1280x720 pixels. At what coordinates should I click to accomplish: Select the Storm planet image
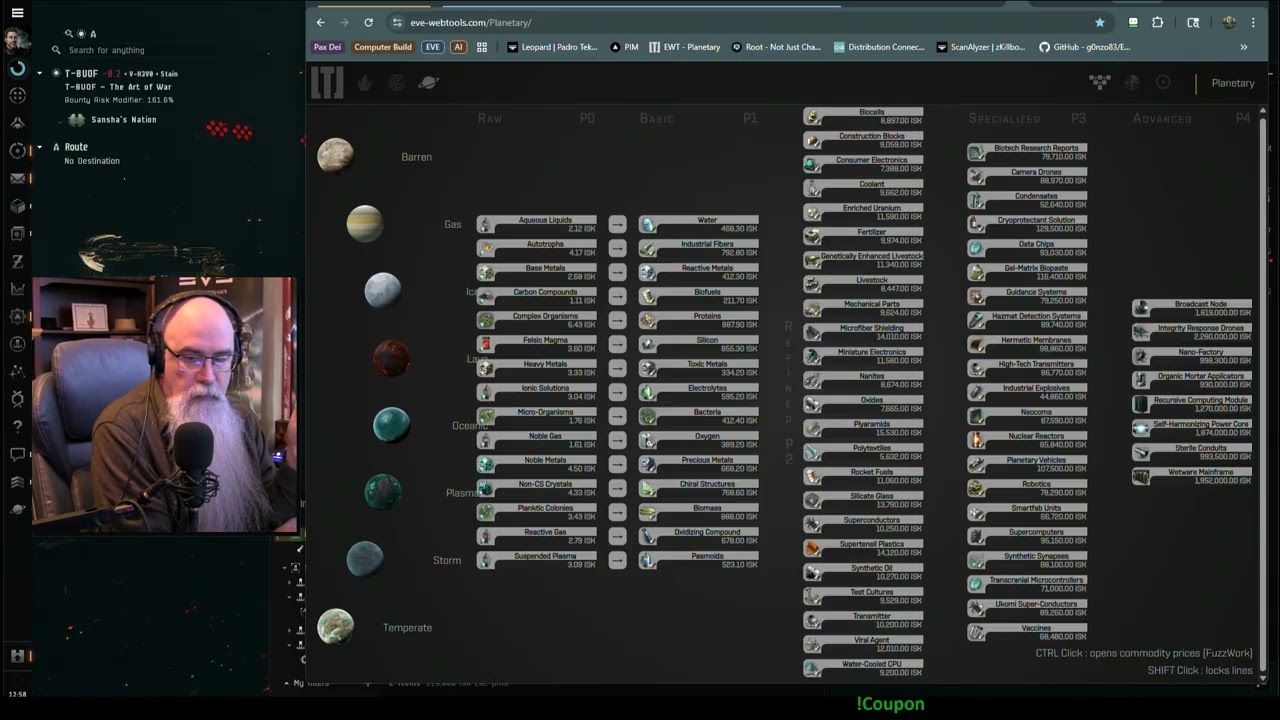click(x=365, y=558)
